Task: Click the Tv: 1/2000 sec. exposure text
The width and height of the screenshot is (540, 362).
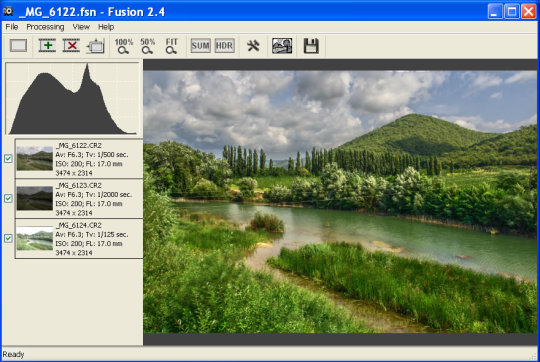Action: point(107,195)
